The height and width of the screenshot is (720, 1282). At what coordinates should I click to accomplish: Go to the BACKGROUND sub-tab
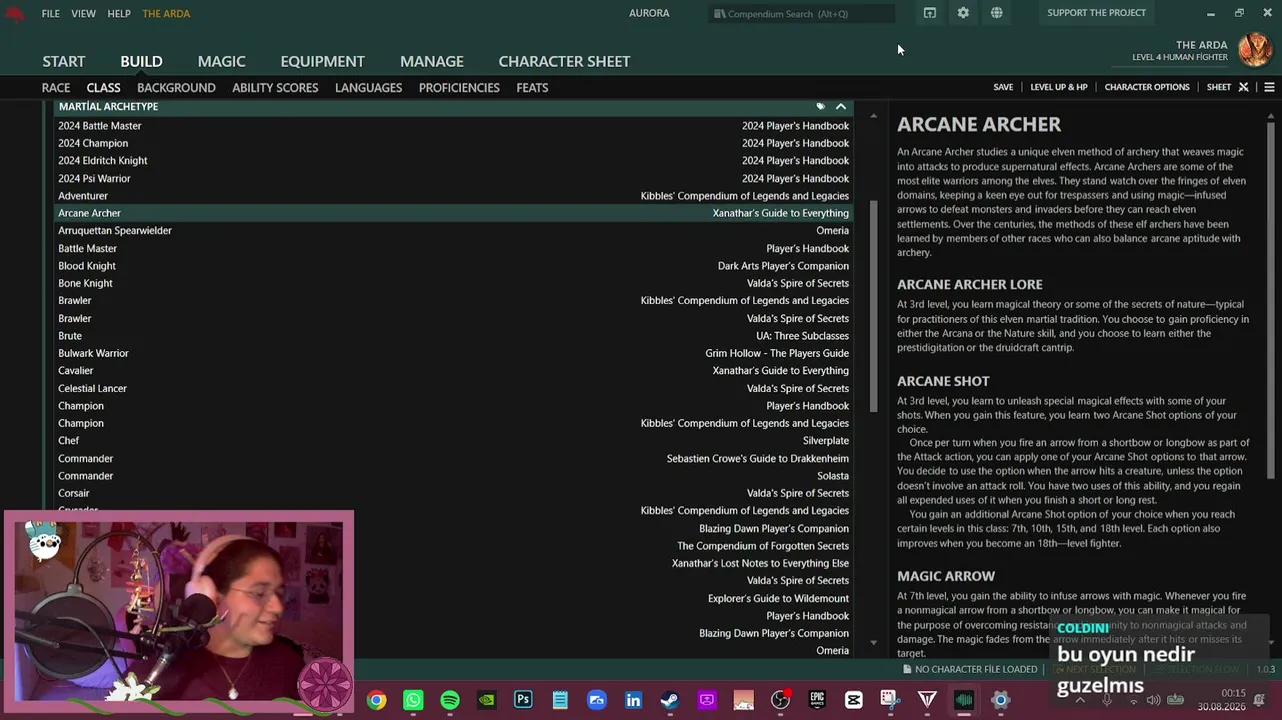[x=176, y=87]
